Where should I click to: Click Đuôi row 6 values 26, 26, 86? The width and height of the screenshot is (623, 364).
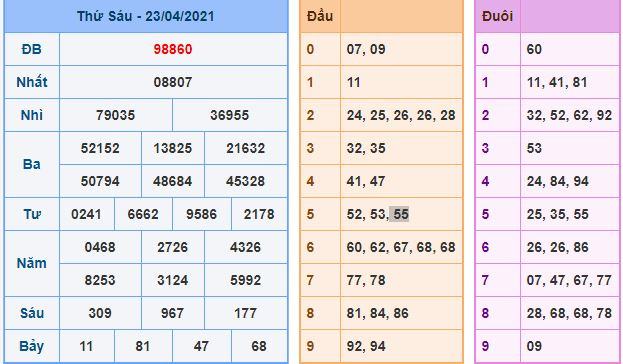(558, 247)
